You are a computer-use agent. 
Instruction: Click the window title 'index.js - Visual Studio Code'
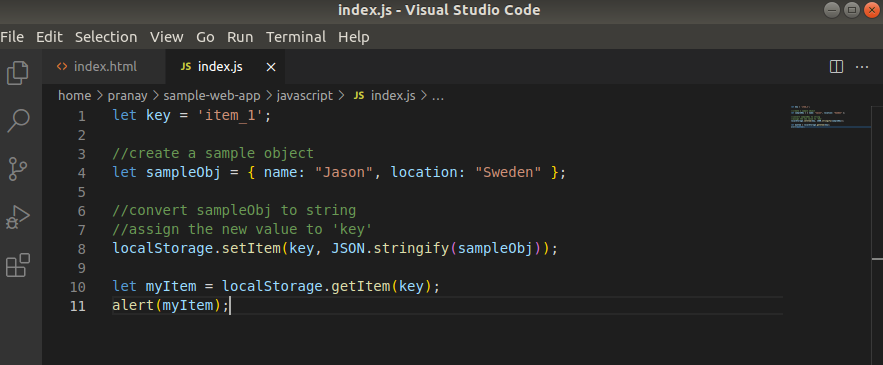click(439, 10)
